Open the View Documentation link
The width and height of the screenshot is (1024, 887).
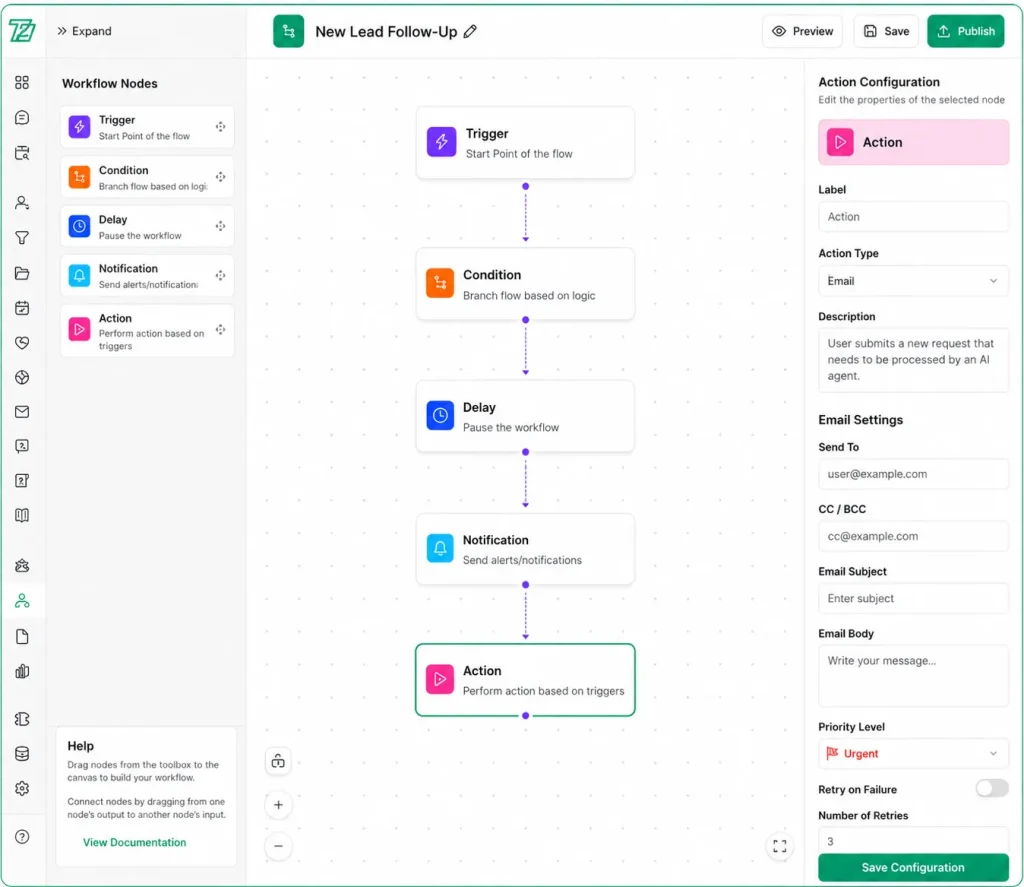[x=134, y=842]
